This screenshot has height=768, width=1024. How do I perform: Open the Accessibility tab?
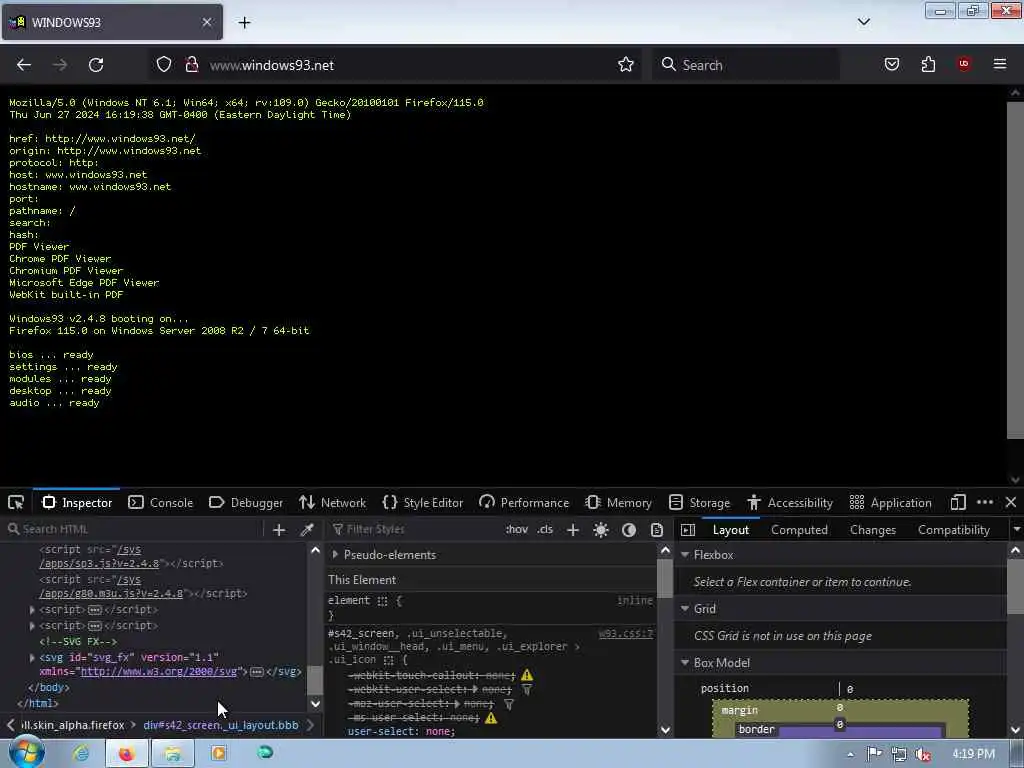click(790, 502)
